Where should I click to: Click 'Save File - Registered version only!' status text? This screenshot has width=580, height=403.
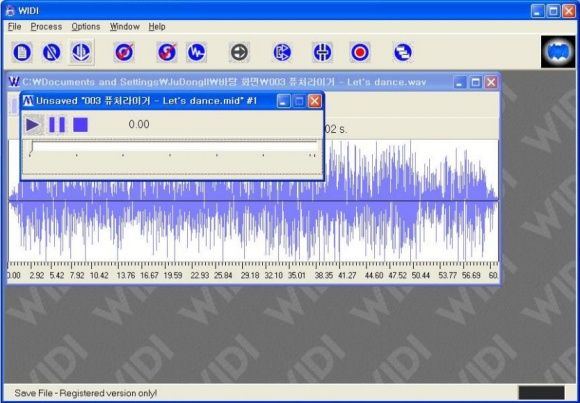pos(85,393)
